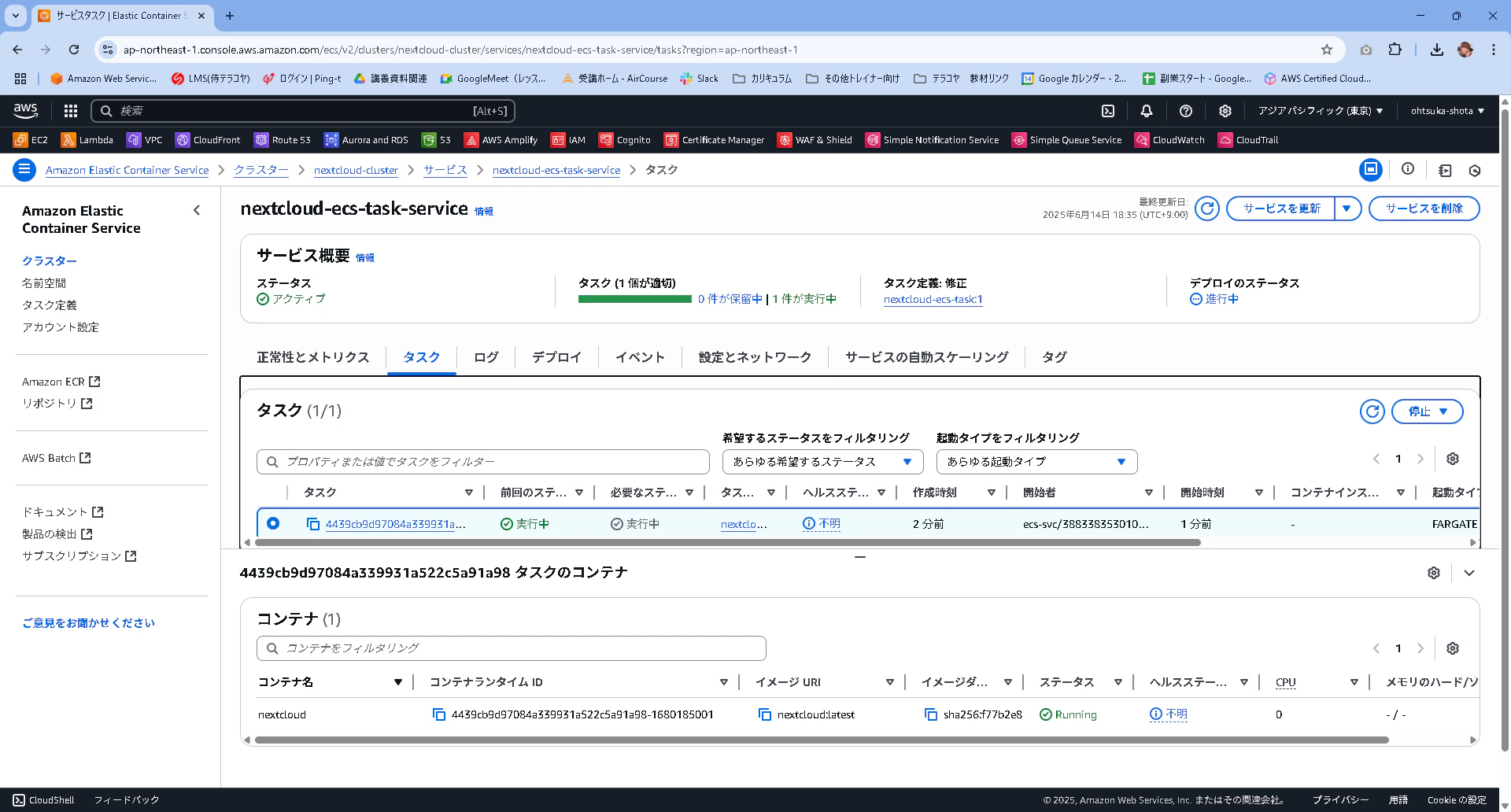
Task: Open the nextcloud-cluster breadcrumb link
Action: [356, 170]
